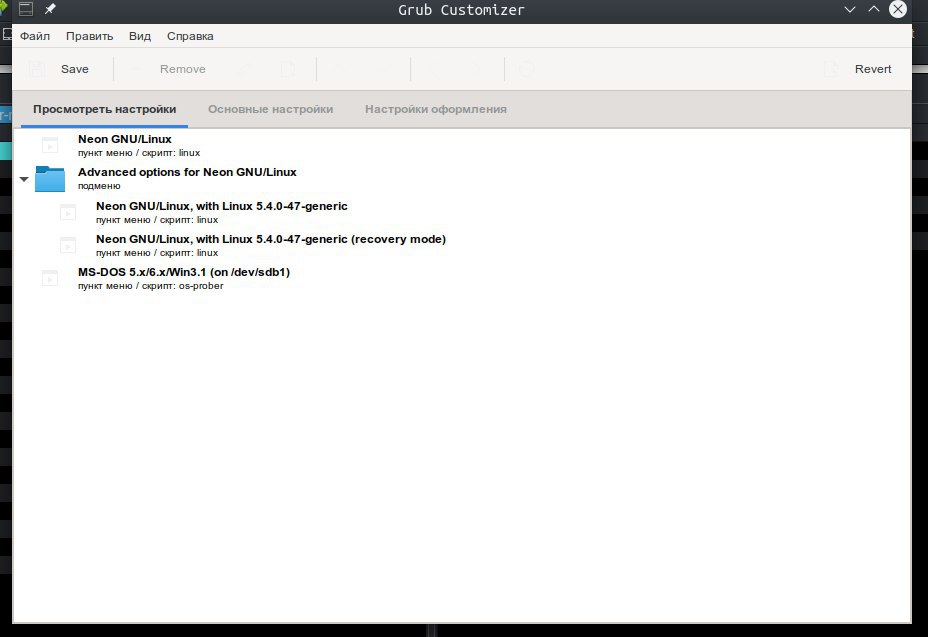Click the entry icon beside recovery mode entry
The height and width of the screenshot is (637, 928).
[68, 245]
